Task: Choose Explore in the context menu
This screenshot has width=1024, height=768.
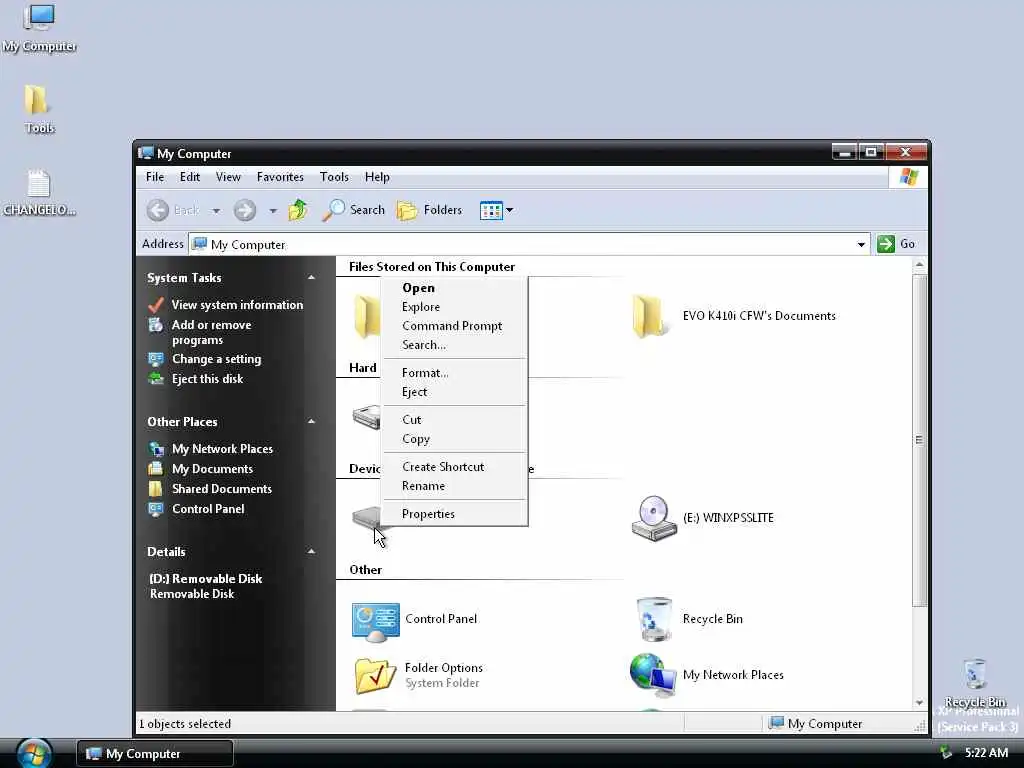Action: pos(455,307)
